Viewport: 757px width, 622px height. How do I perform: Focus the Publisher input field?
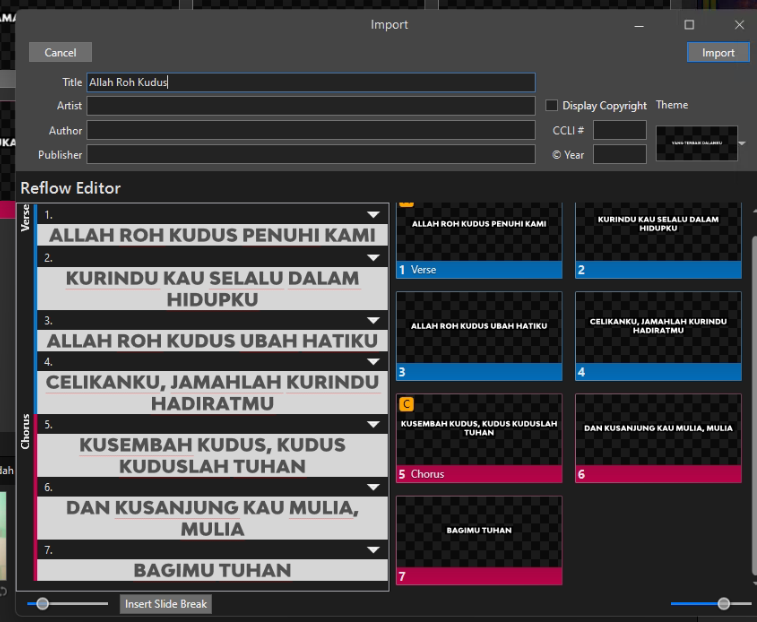[310, 155]
